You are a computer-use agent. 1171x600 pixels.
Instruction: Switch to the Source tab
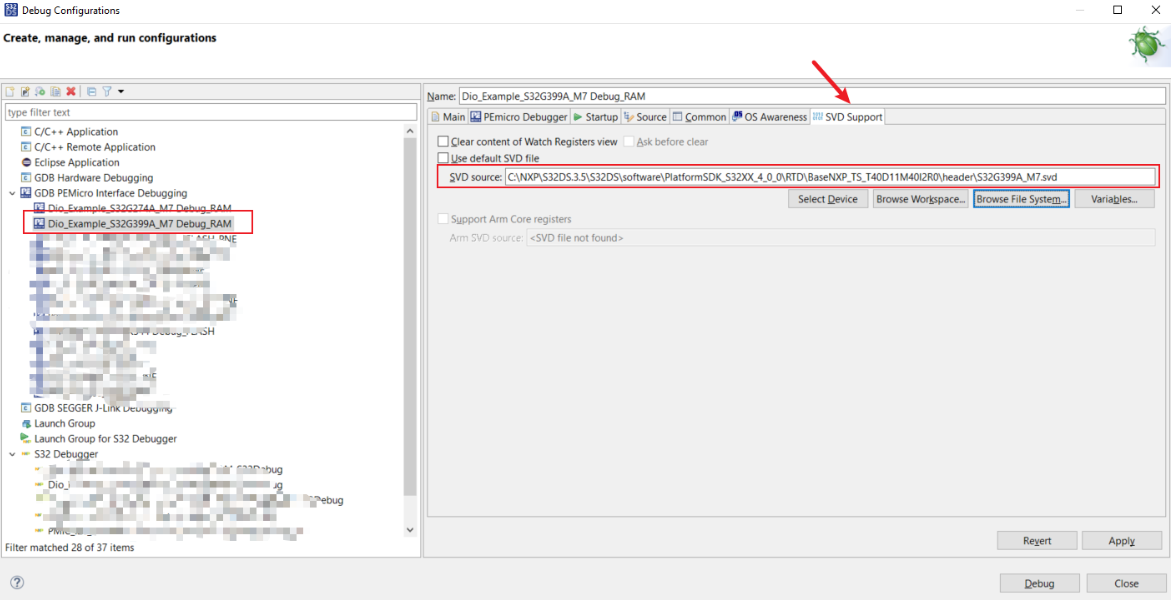pos(645,117)
